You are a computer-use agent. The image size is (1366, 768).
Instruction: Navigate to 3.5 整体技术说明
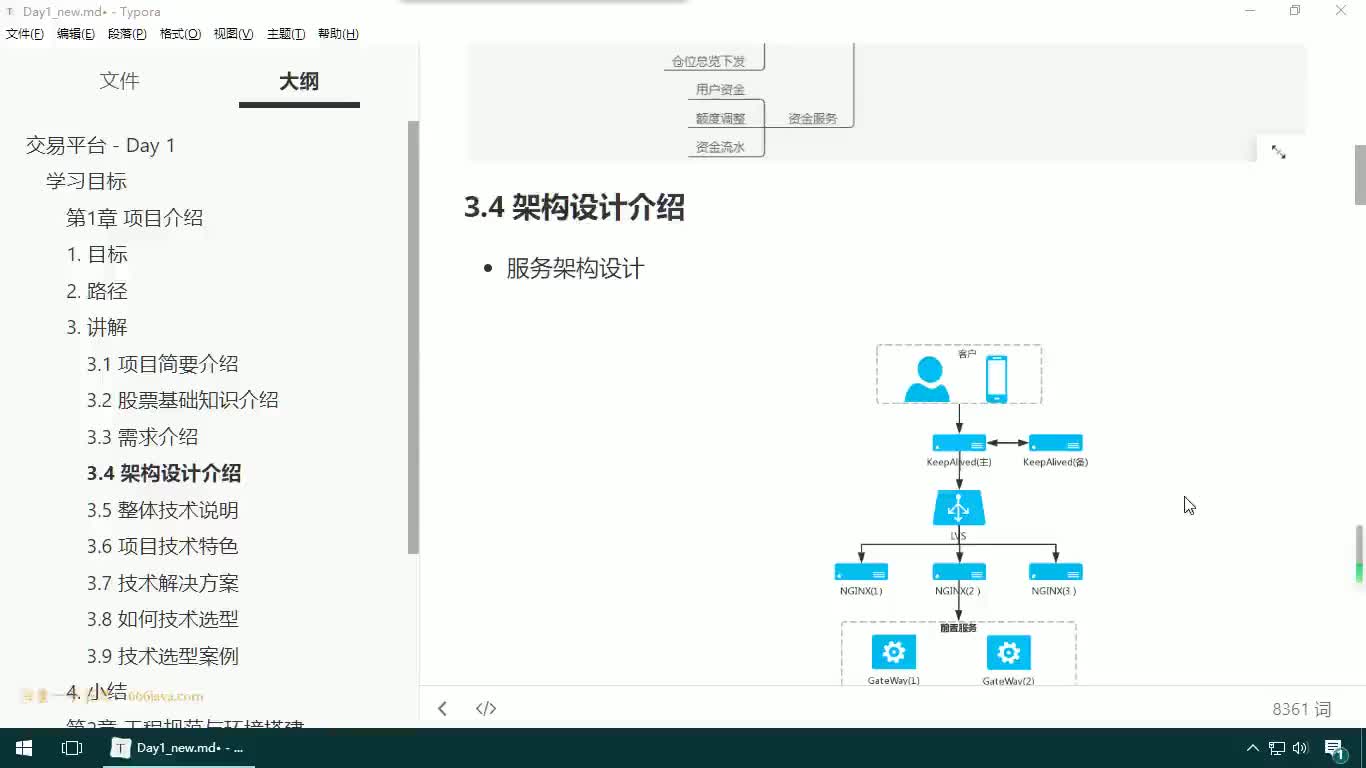point(162,510)
